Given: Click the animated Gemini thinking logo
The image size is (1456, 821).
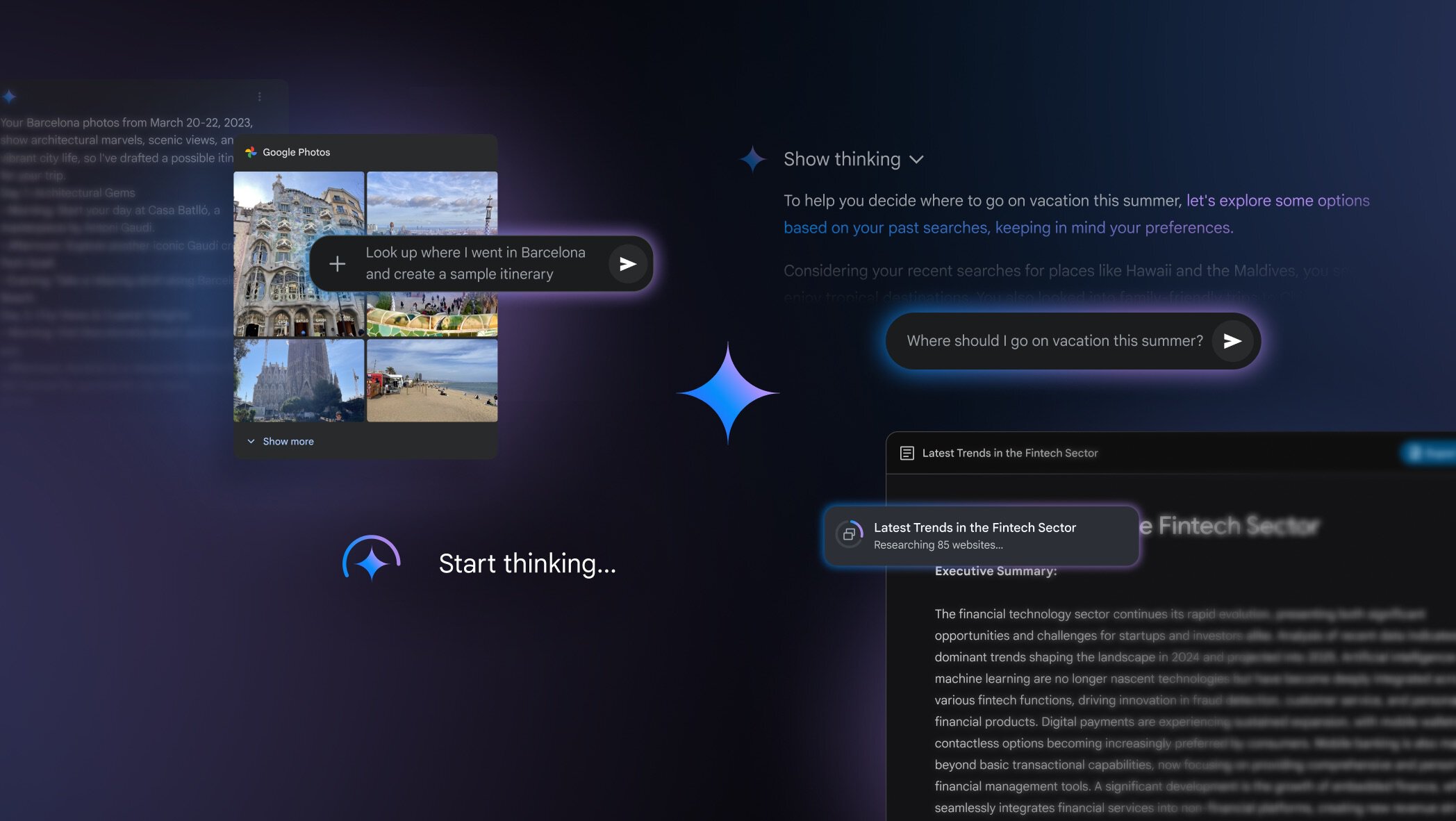Looking at the screenshot, I should coord(372,562).
